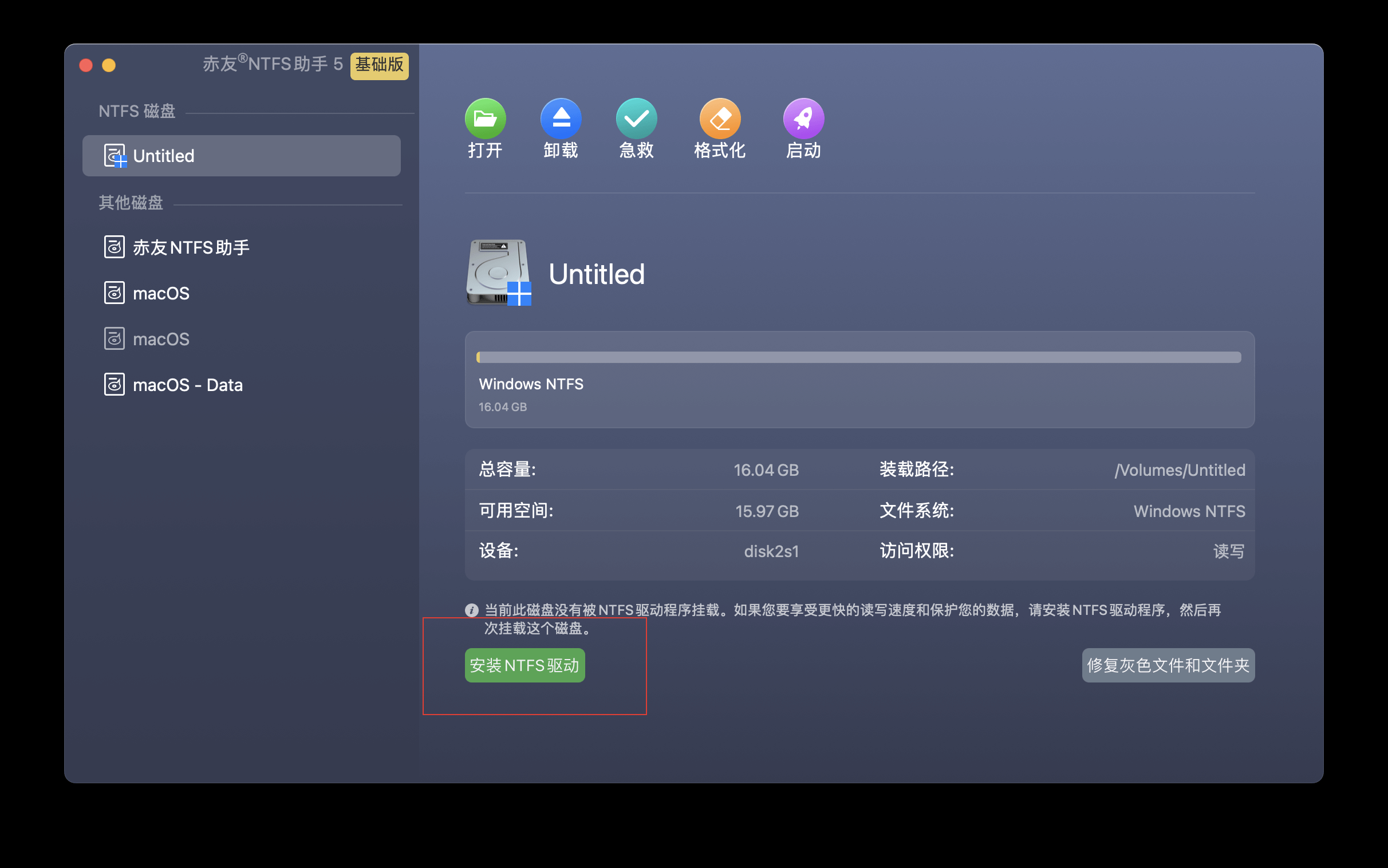Open the disk with the 打开 icon
The height and width of the screenshot is (868, 1388).
click(485, 118)
